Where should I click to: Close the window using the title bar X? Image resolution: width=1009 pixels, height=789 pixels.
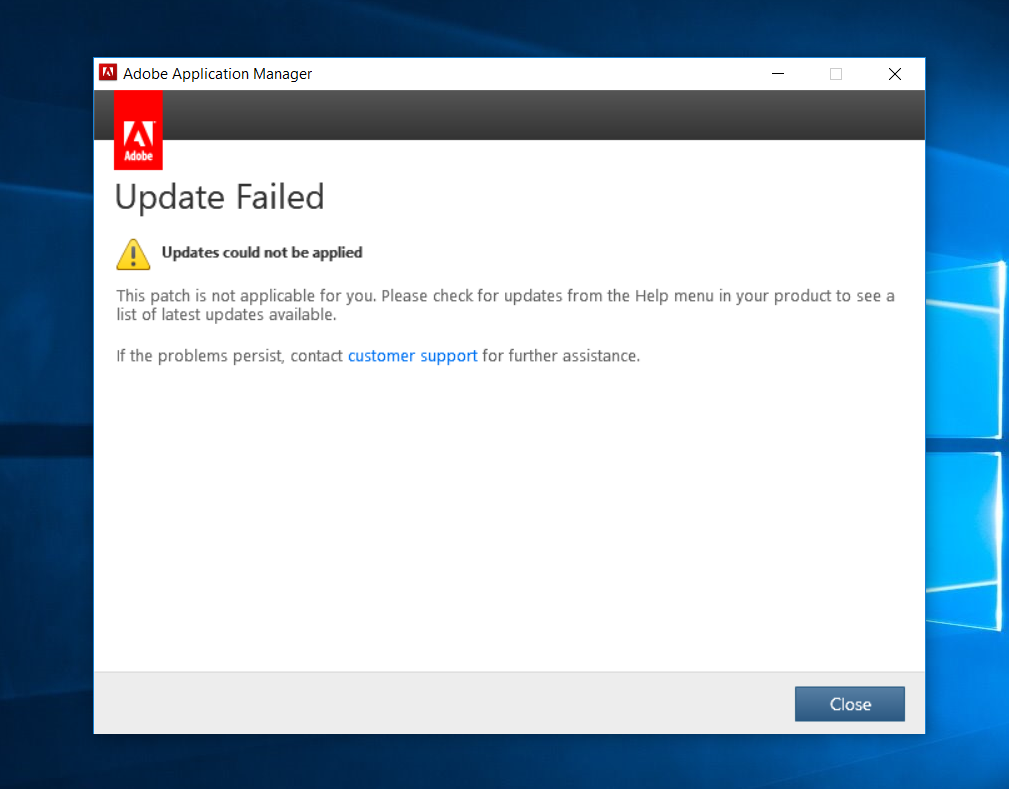click(895, 74)
